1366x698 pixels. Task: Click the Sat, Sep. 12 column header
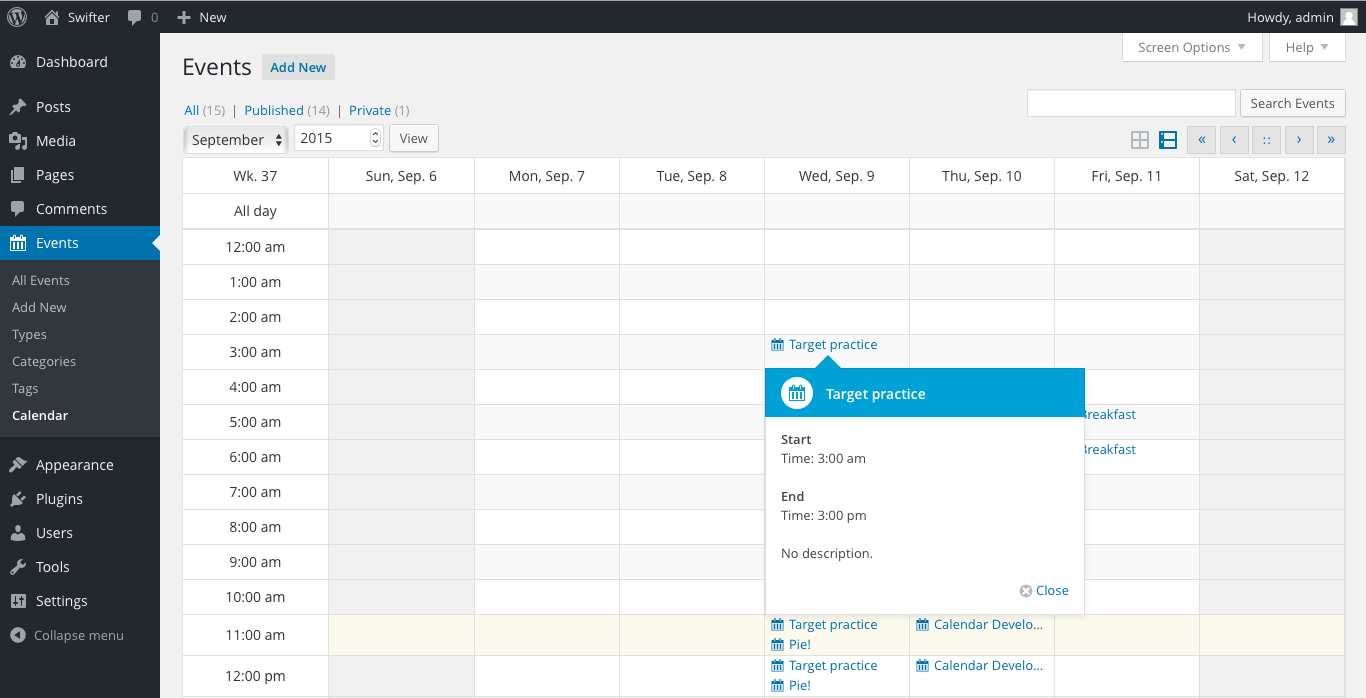point(1272,176)
